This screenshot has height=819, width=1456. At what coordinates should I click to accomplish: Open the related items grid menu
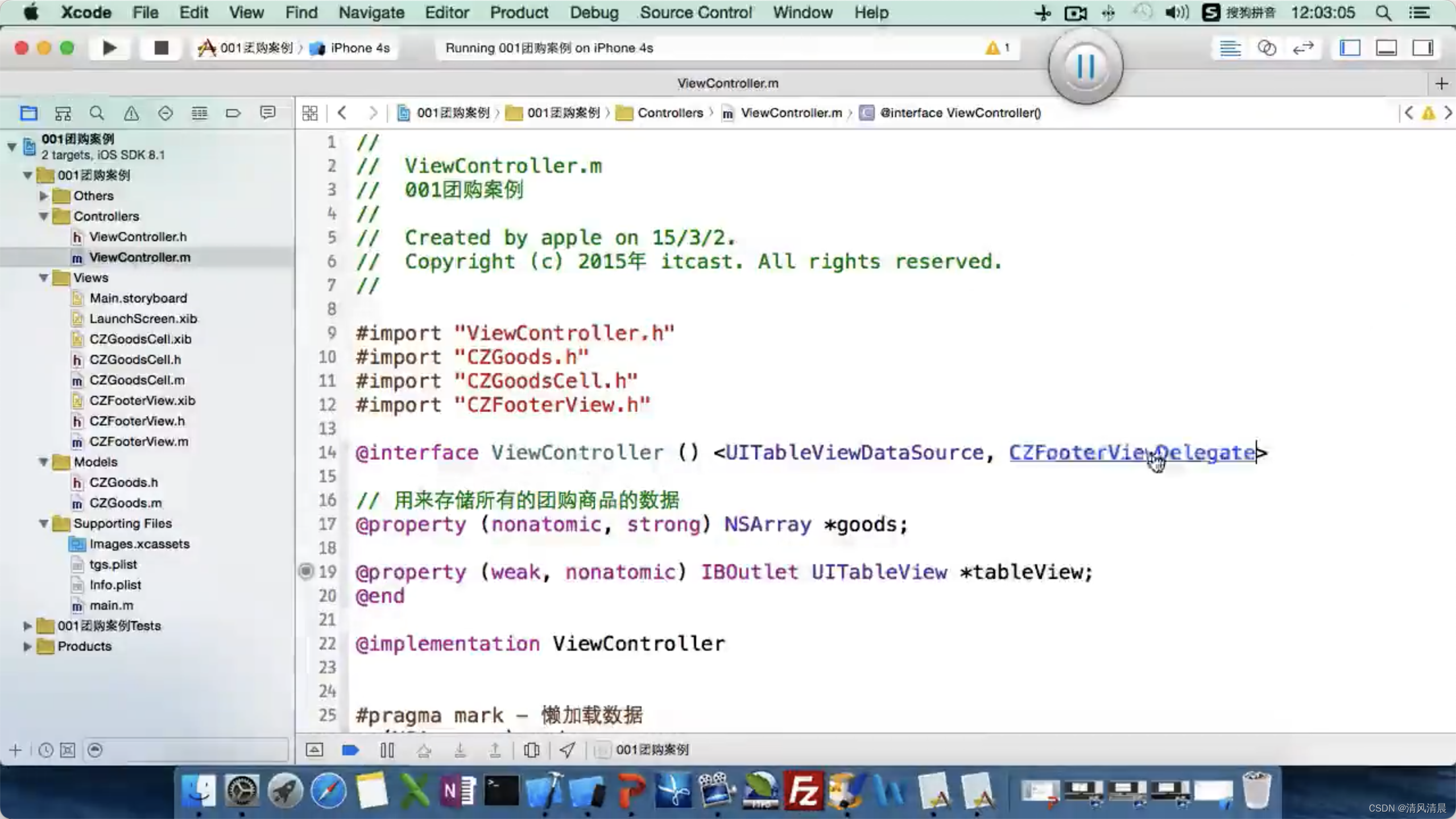click(310, 113)
